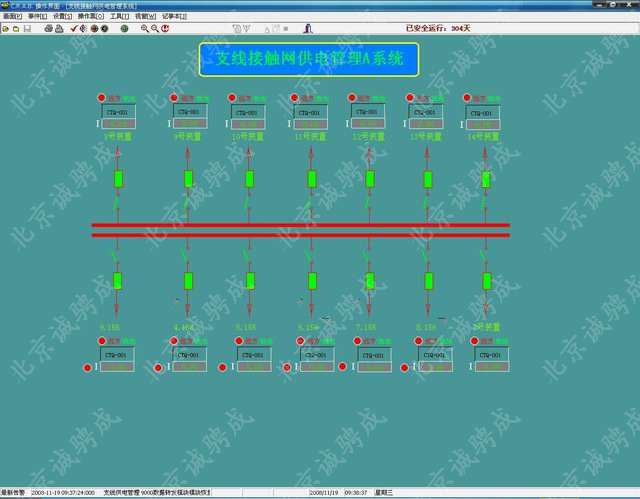Toggle the green breaker under 13号装置
The image size is (640, 499).
[428, 179]
